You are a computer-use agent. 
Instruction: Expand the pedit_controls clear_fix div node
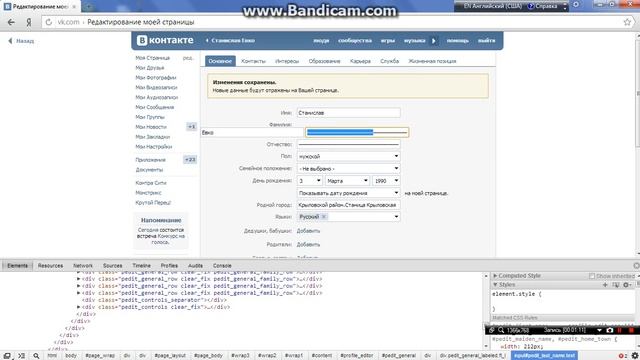tap(78, 307)
